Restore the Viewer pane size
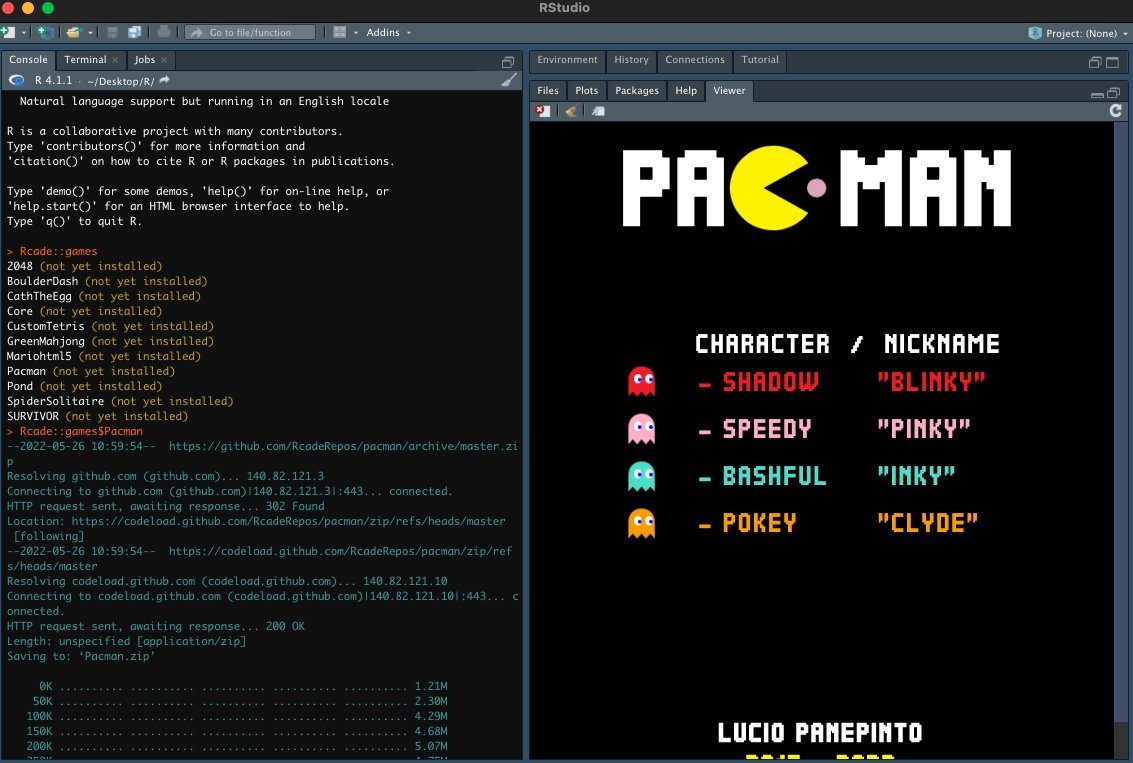 click(x=1113, y=92)
